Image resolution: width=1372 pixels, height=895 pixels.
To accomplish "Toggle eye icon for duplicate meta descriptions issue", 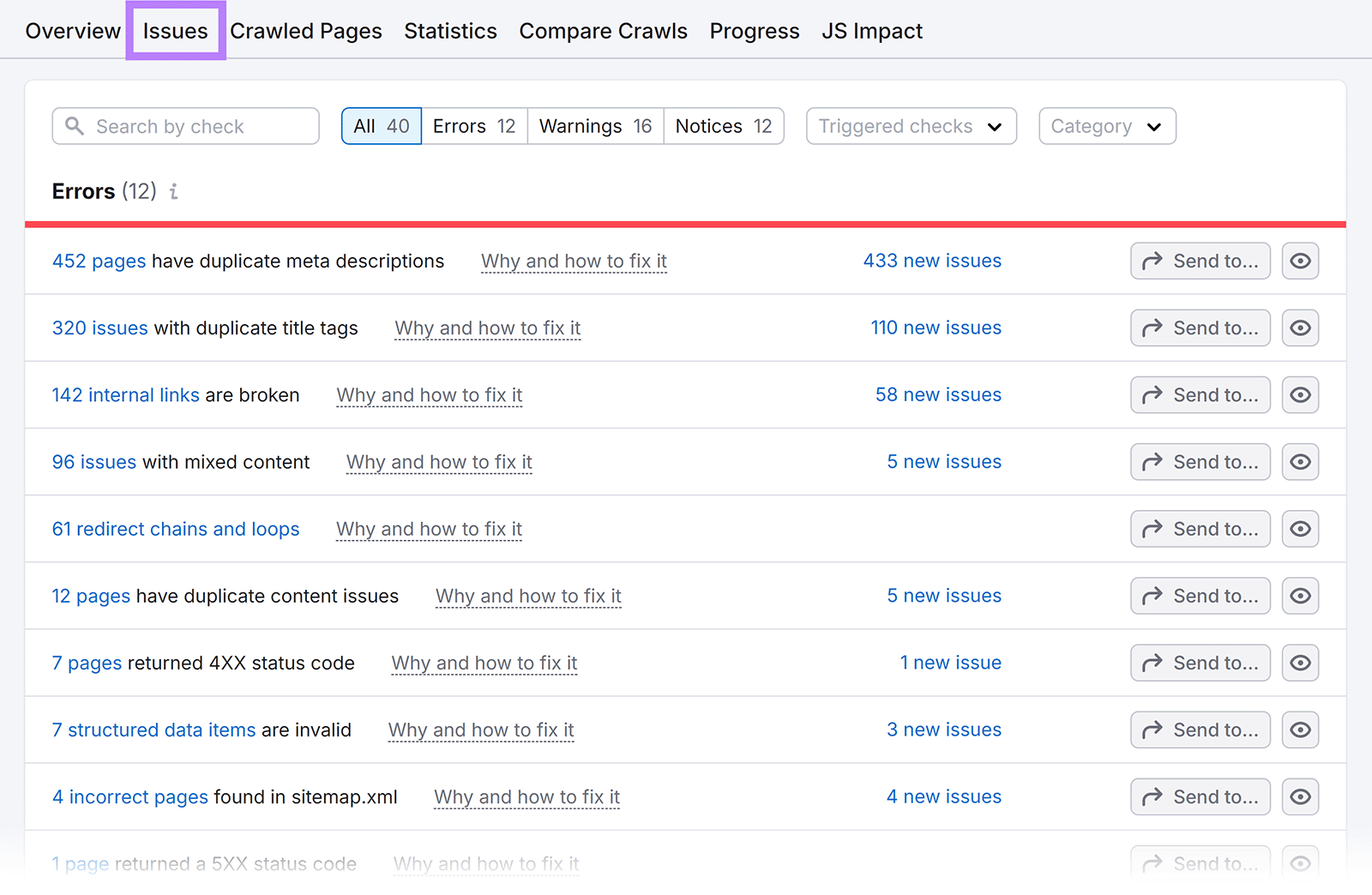I will pos(1300,261).
